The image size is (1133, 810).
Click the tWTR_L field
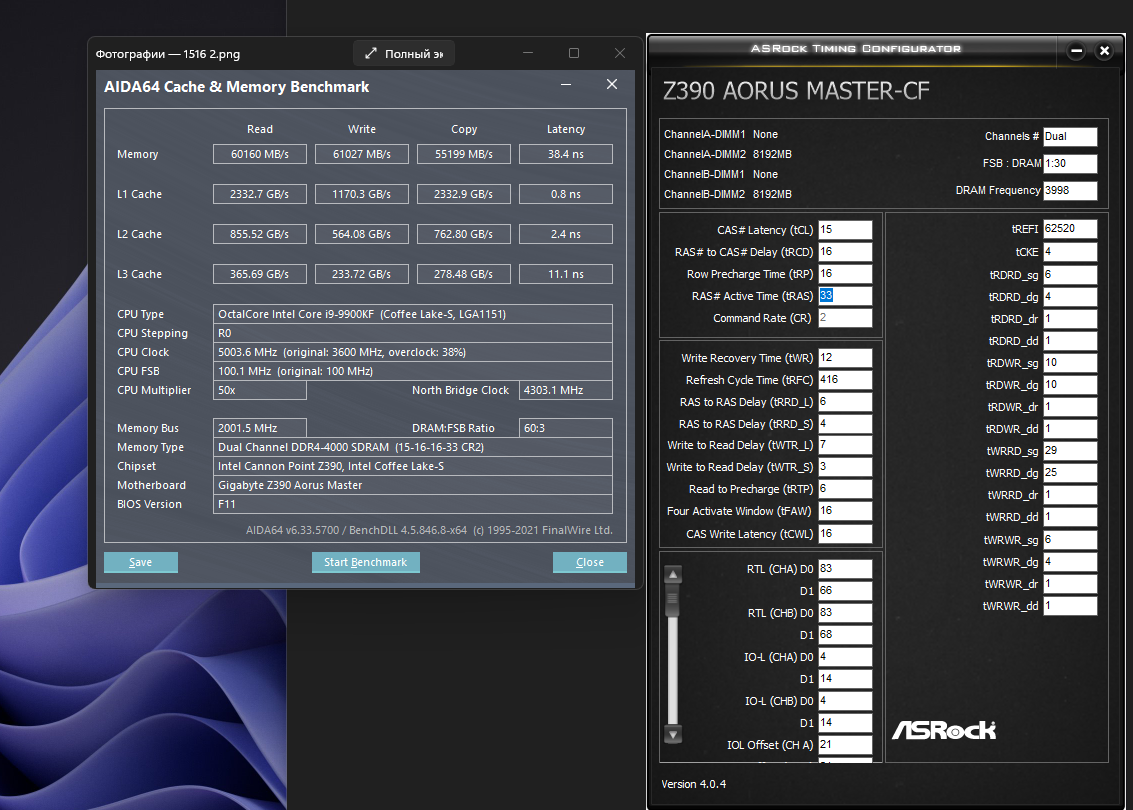845,445
